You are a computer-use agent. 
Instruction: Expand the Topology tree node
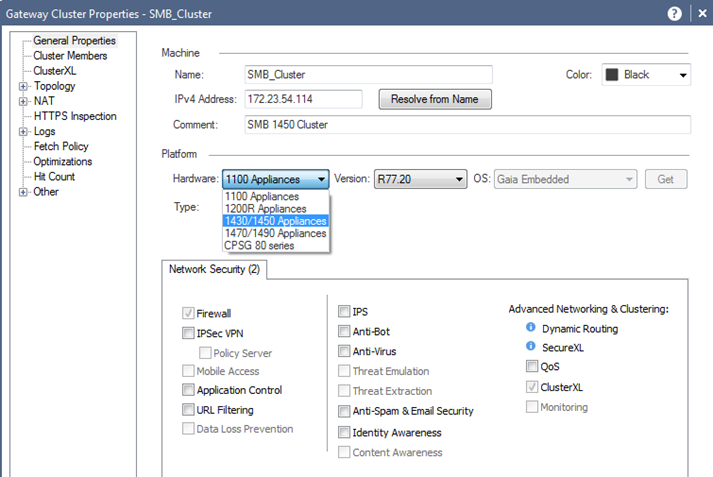tap(23, 86)
